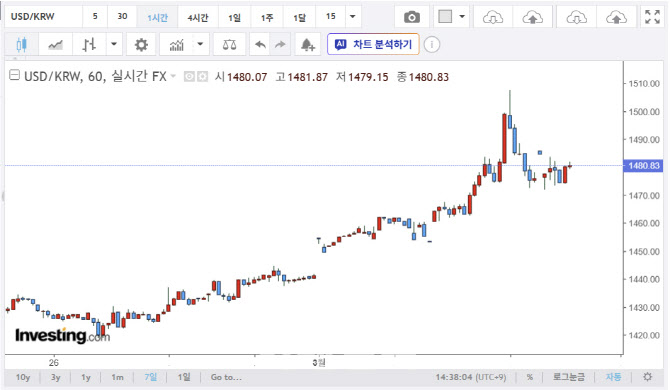
Task: Toggle the 로그눈금 log scale
Action: (x=568, y=377)
